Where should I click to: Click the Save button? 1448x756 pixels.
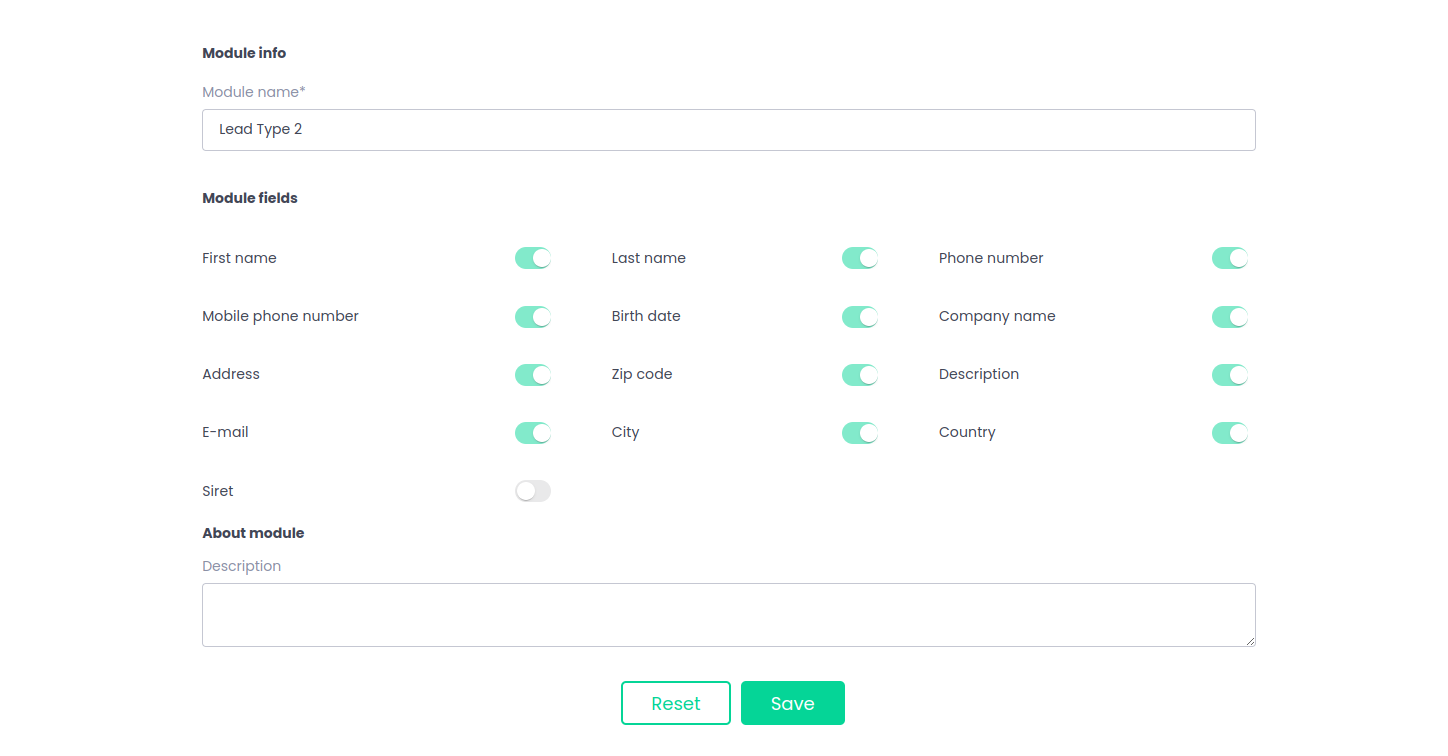(x=792, y=703)
